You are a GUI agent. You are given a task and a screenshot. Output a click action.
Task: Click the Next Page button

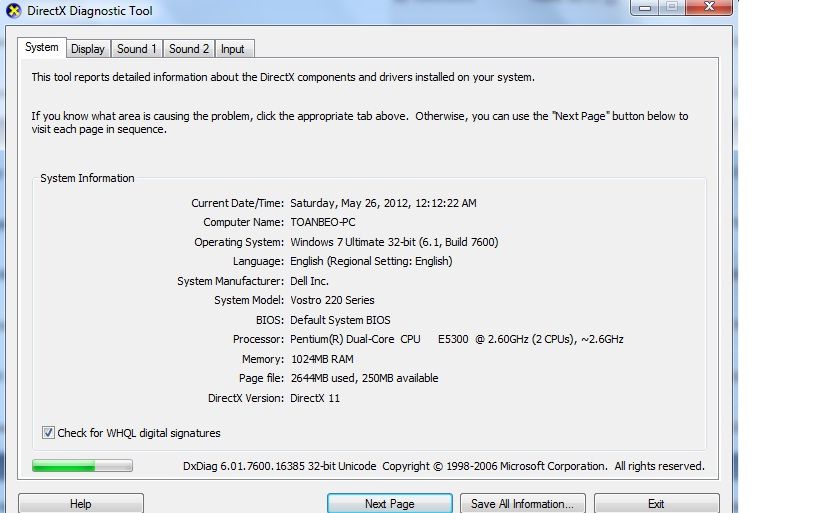(390, 503)
